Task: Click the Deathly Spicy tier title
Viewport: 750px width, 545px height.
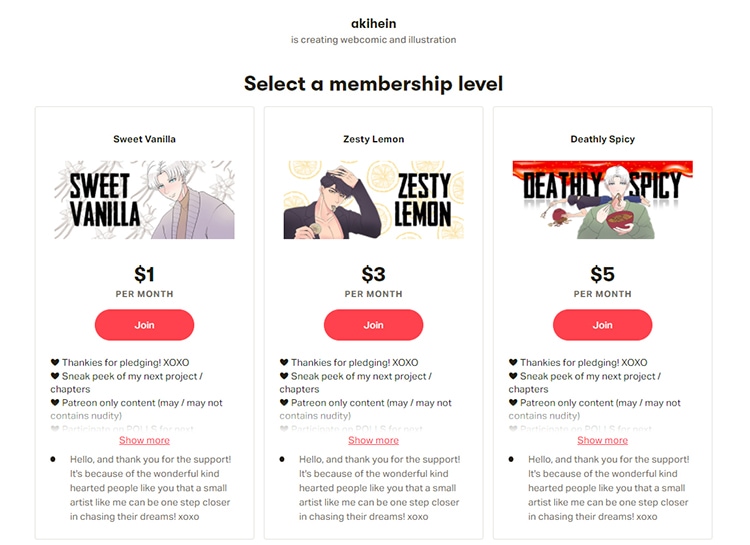Action: tap(602, 139)
